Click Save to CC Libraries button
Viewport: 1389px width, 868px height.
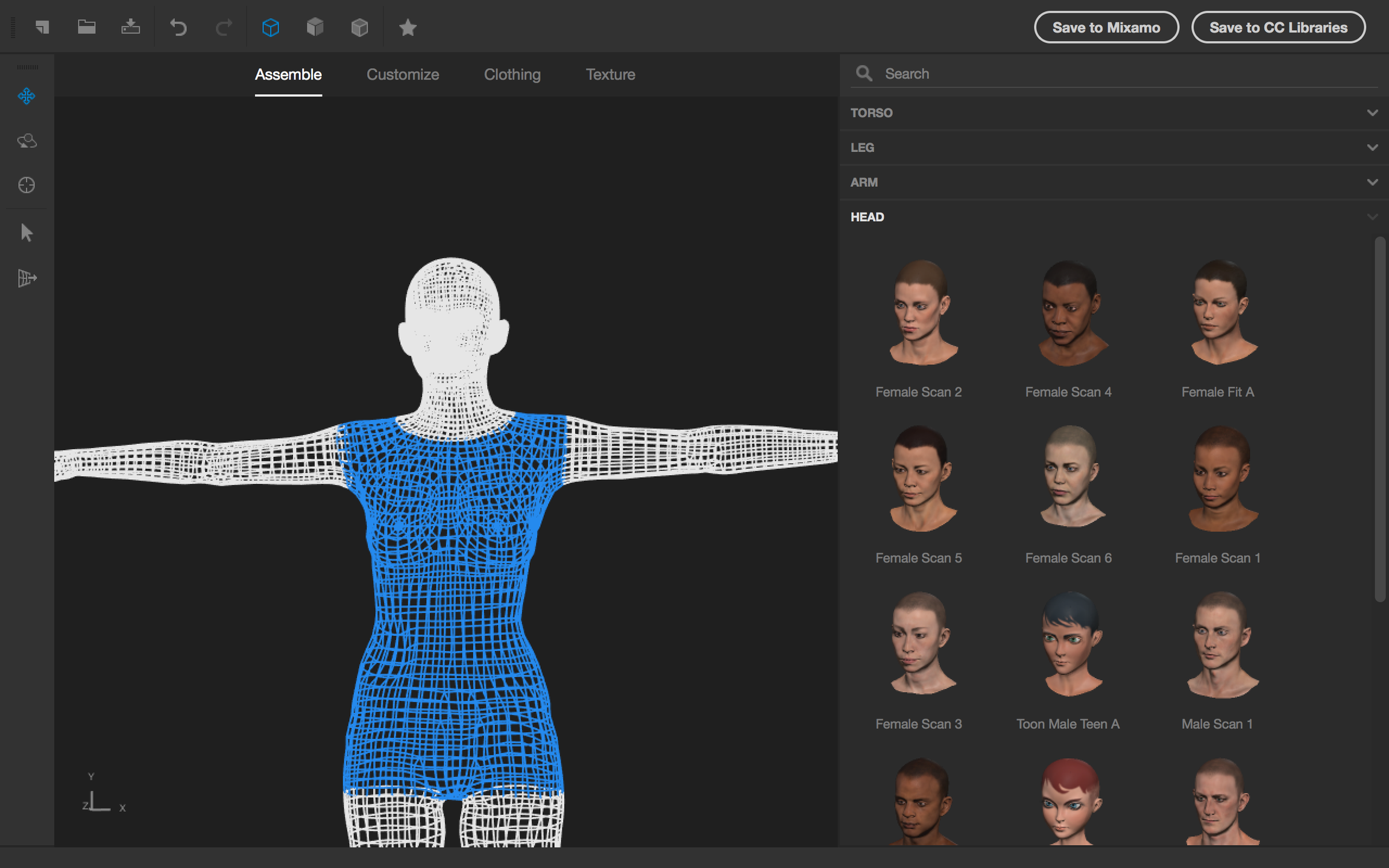tap(1277, 28)
